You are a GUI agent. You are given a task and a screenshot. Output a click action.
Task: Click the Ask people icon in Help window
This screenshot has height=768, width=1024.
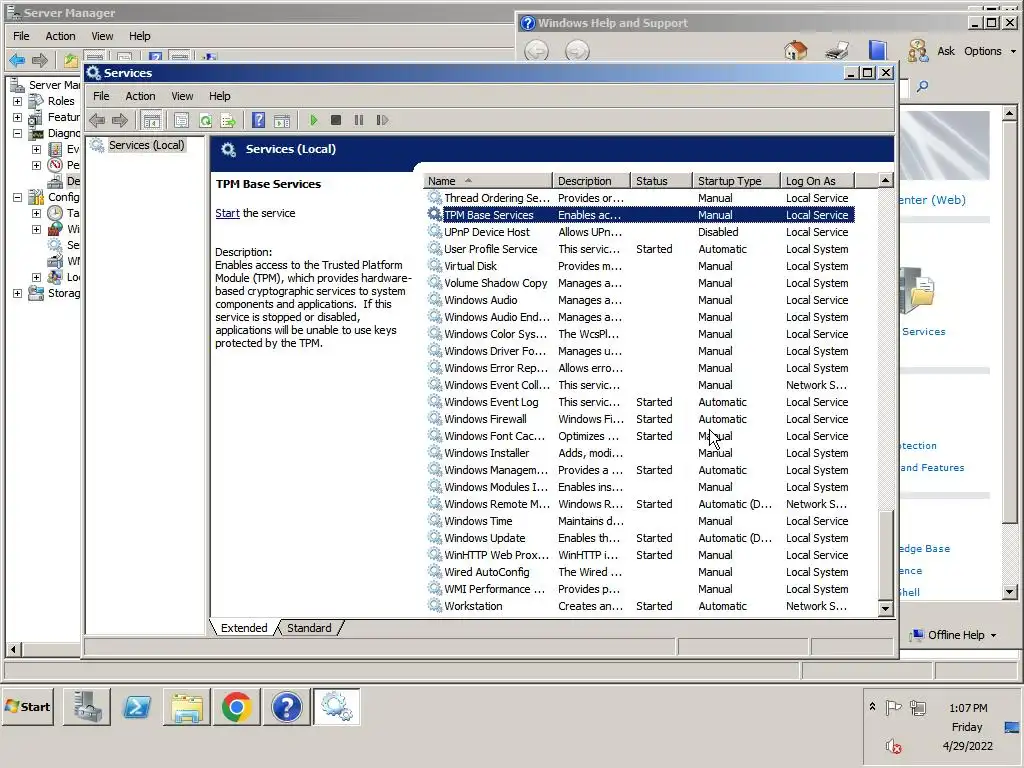(x=918, y=50)
